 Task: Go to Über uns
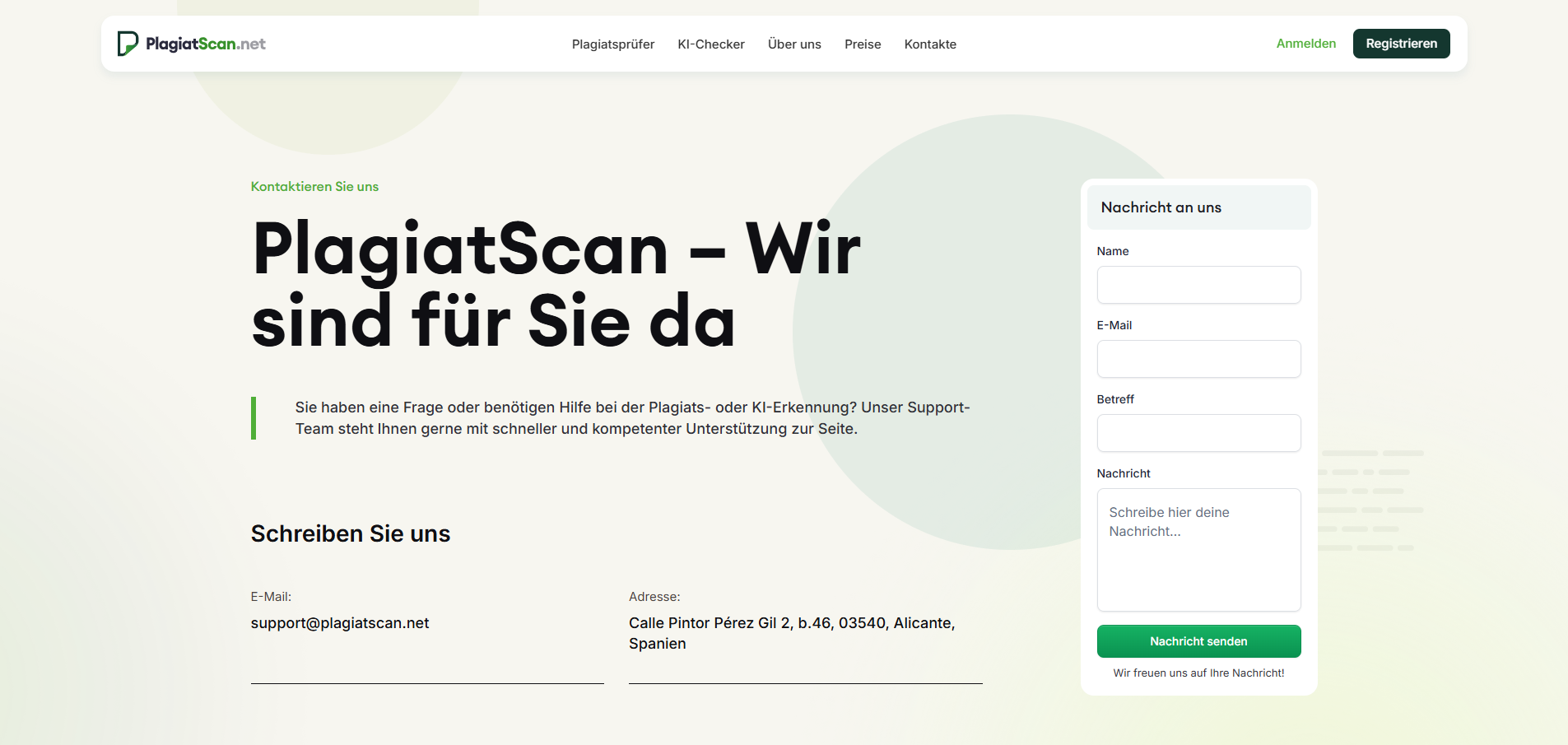(x=794, y=44)
